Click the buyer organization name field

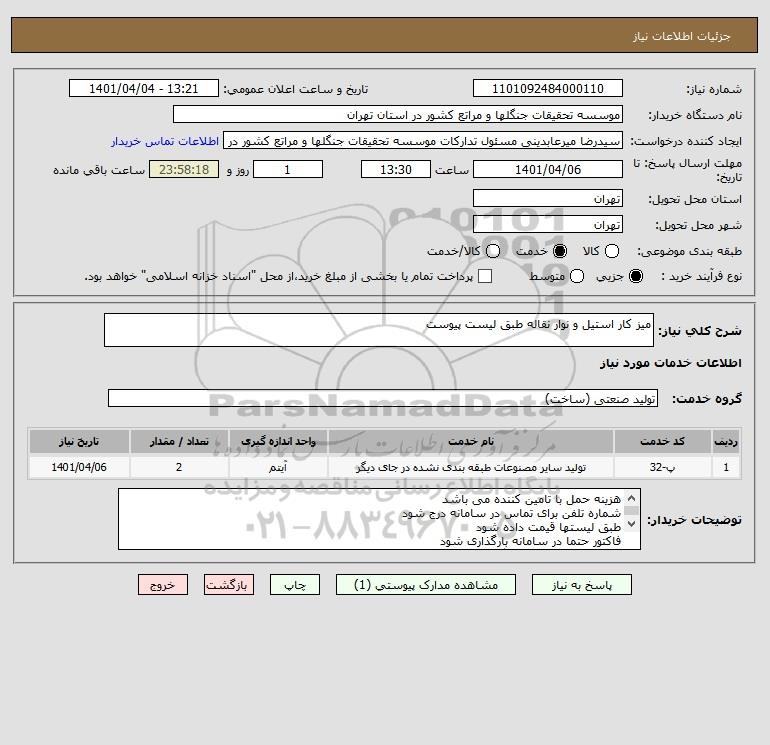pos(398,115)
